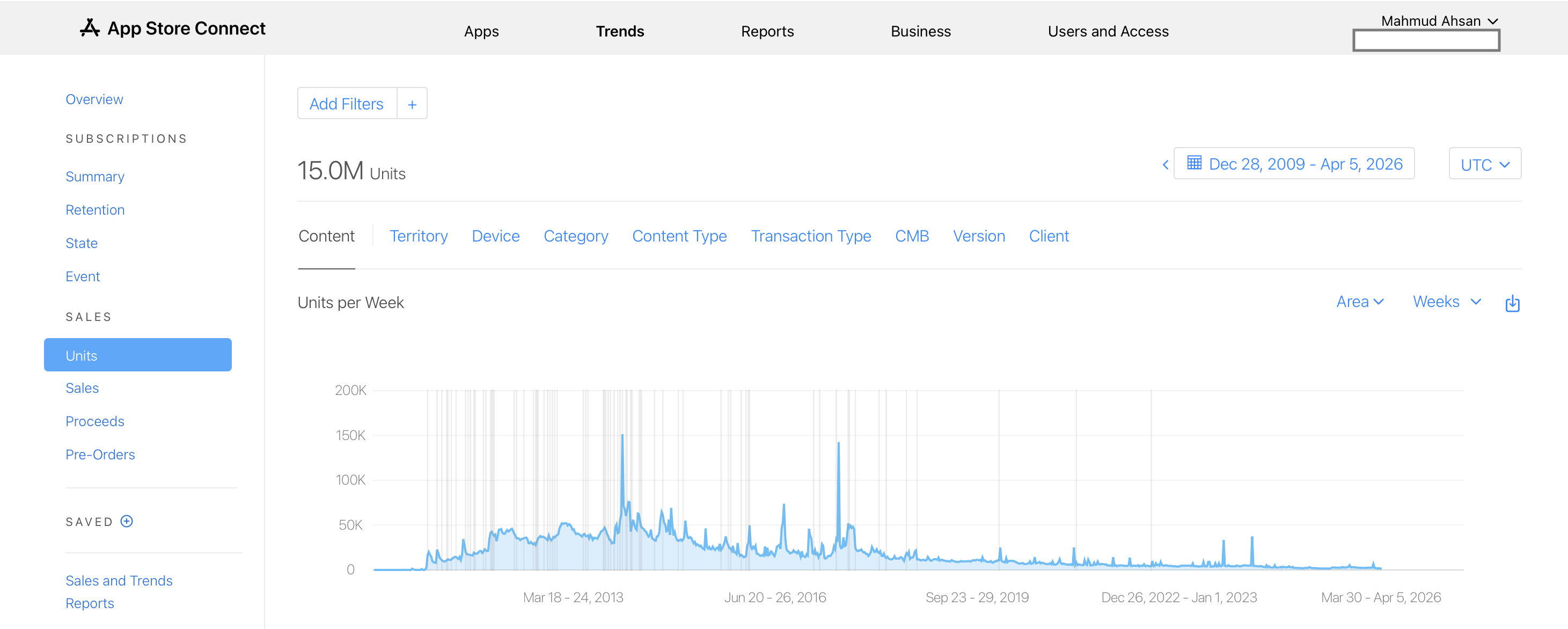Download the chart data via export icon
Screen dimensions: 1568x629
pos(1513,303)
